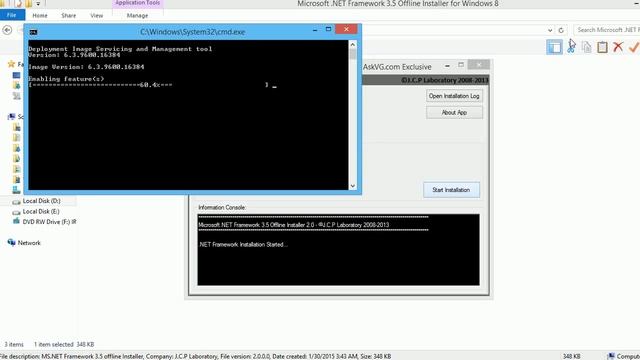Viewport: 640px width, 360px height.
Task: Click the Application Tools contextual tab header
Action: (138, 3)
